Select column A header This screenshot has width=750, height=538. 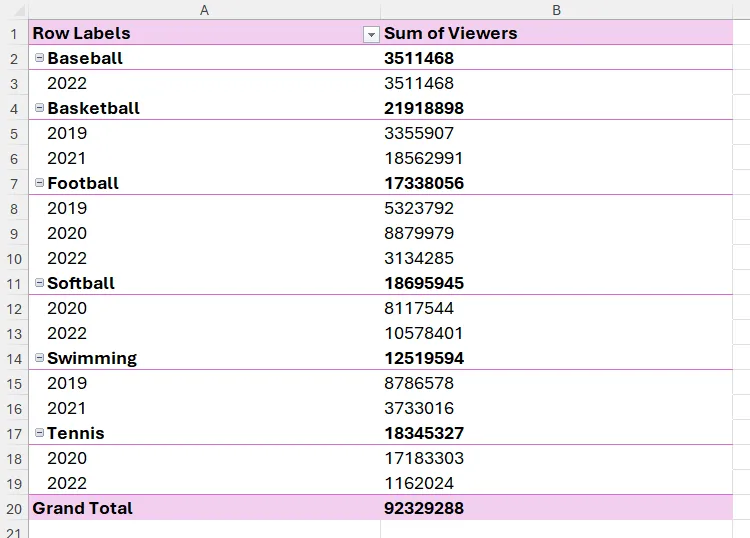[204, 10]
